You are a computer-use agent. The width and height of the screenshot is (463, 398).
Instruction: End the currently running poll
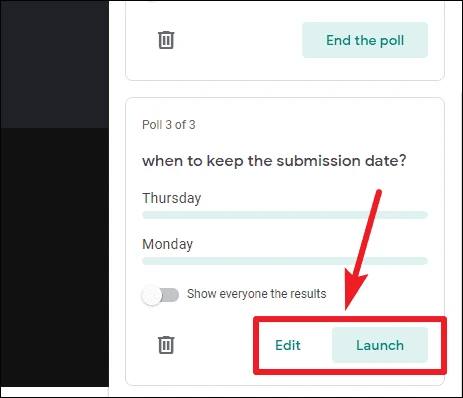[x=365, y=40]
